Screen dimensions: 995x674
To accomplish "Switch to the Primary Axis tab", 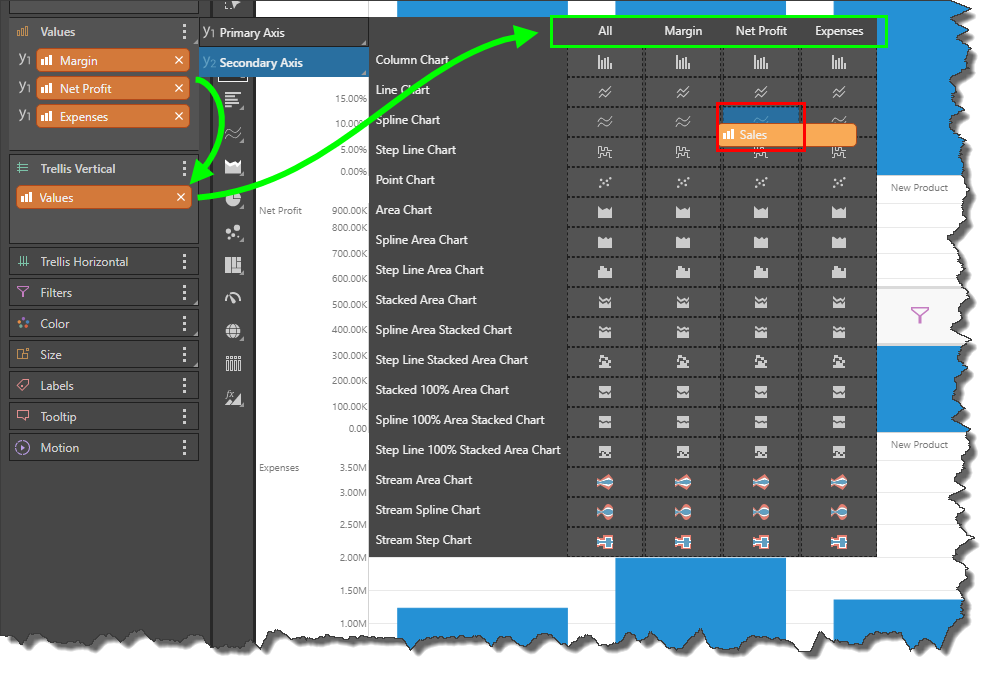I will coord(252,33).
